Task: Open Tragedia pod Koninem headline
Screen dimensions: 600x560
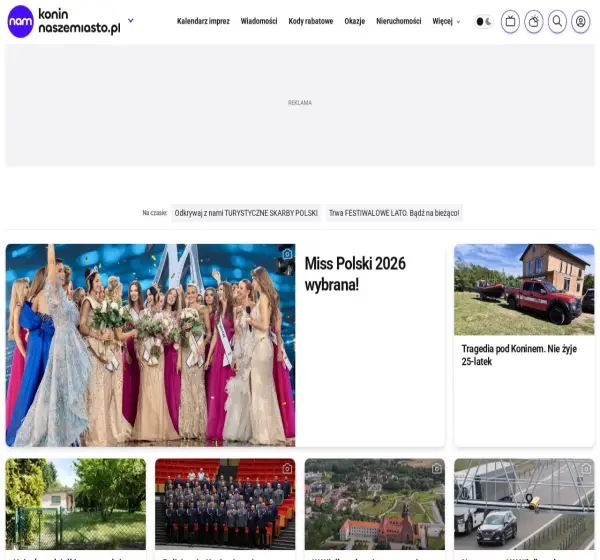Action: tap(519, 355)
